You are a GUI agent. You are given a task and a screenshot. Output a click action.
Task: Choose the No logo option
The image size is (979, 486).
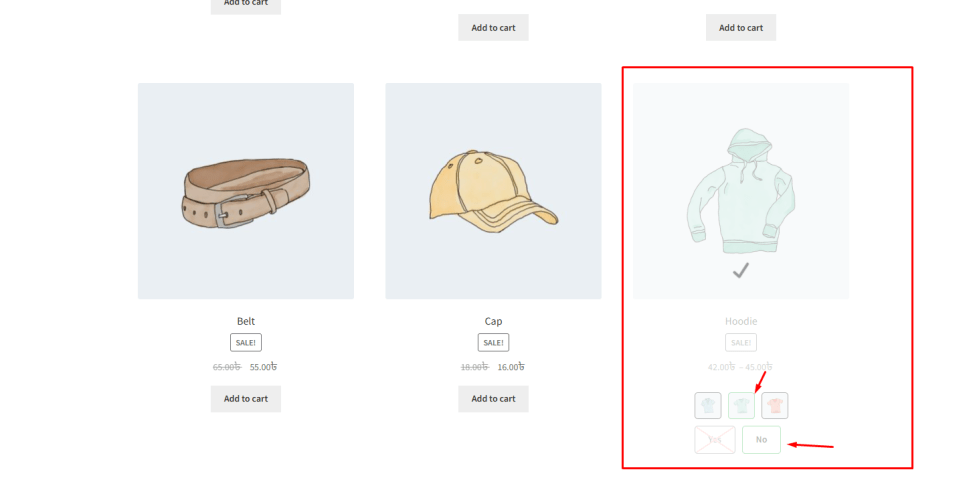761,440
